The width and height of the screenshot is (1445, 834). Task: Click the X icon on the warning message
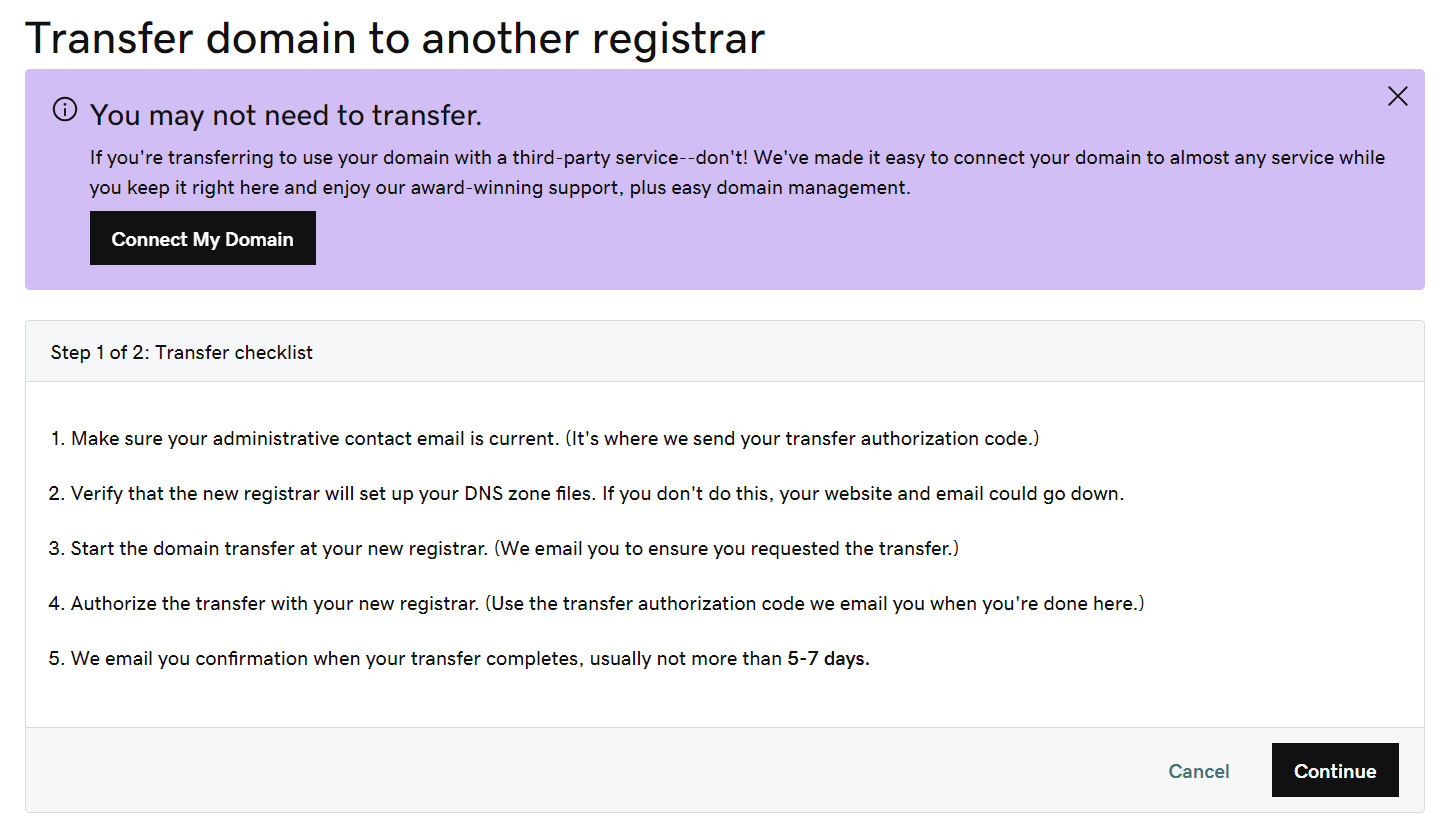1397,96
